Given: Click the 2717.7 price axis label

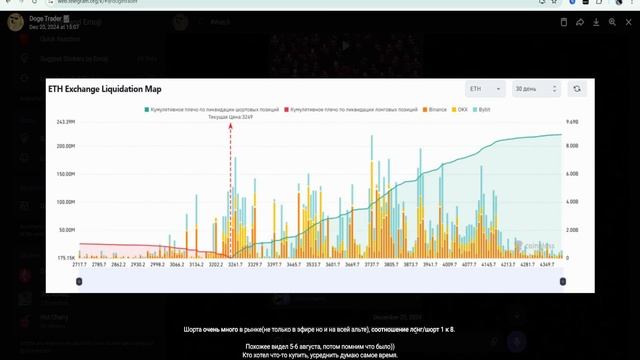Looking at the screenshot, I should click(x=80, y=264).
